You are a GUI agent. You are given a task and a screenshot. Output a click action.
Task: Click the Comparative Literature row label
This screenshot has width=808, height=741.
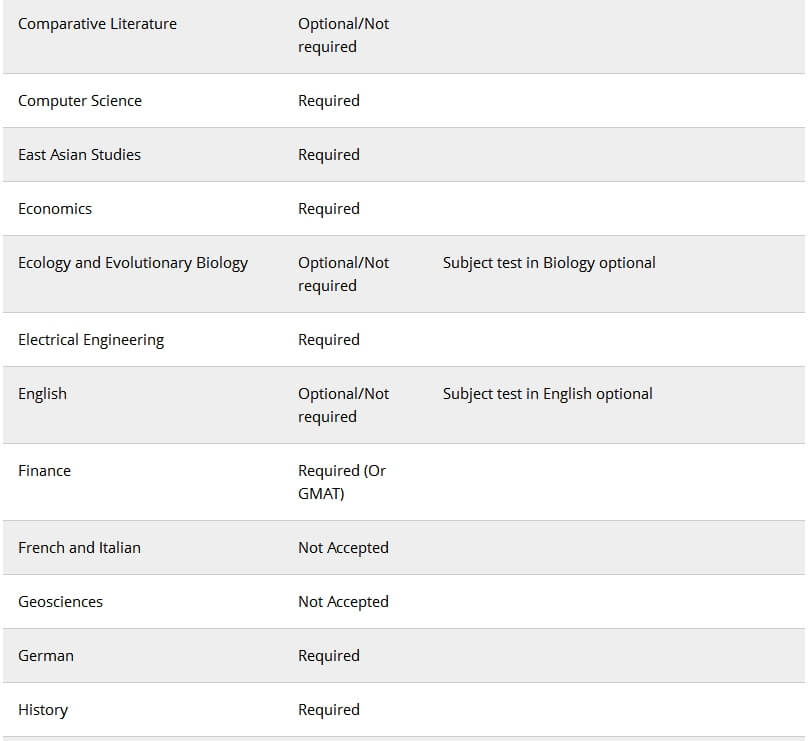tap(97, 24)
